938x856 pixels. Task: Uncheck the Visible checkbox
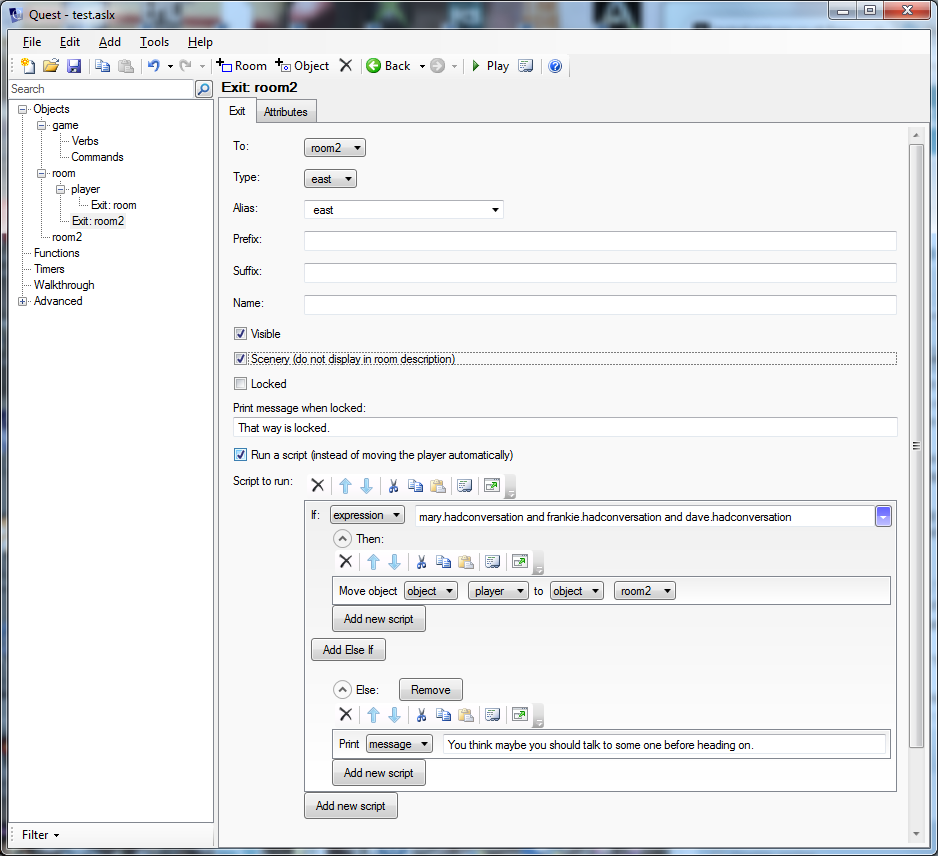240,334
